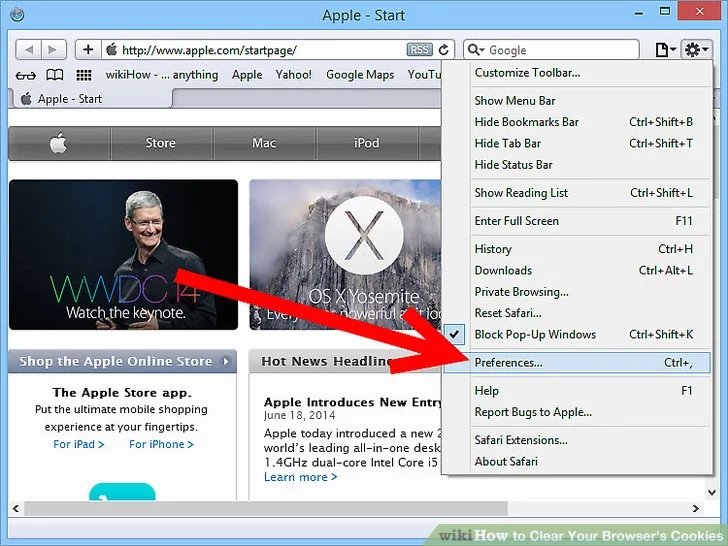Click horizontal scrollbar left arrow
This screenshot has width=728, height=546.
[16, 508]
